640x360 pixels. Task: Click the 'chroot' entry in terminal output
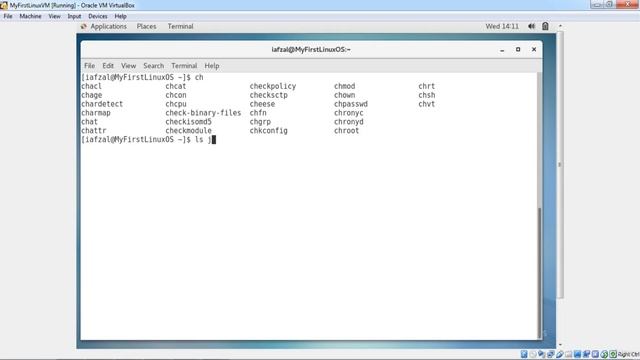tap(347, 131)
